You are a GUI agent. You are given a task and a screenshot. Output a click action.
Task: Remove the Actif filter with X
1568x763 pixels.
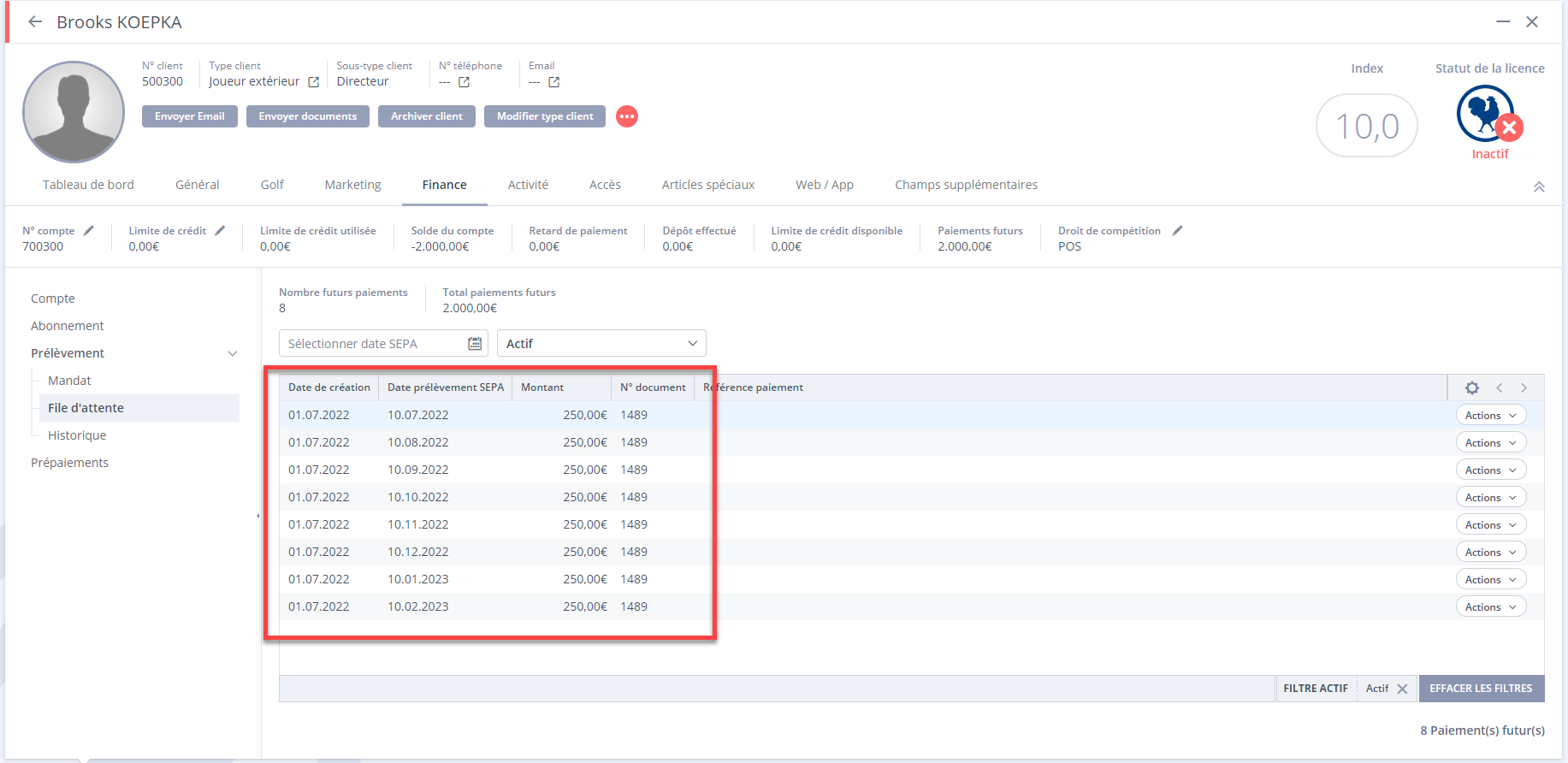[1402, 689]
